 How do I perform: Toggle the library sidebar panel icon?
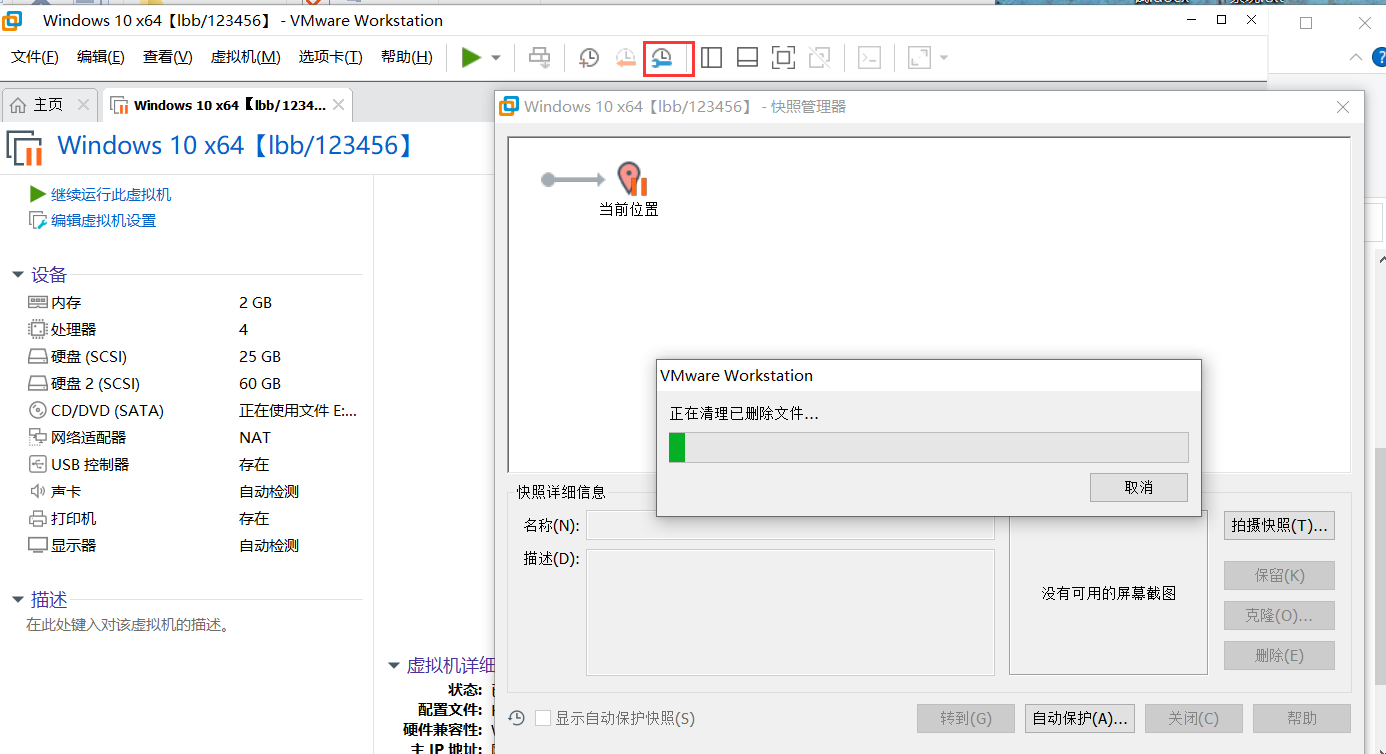click(x=711, y=58)
